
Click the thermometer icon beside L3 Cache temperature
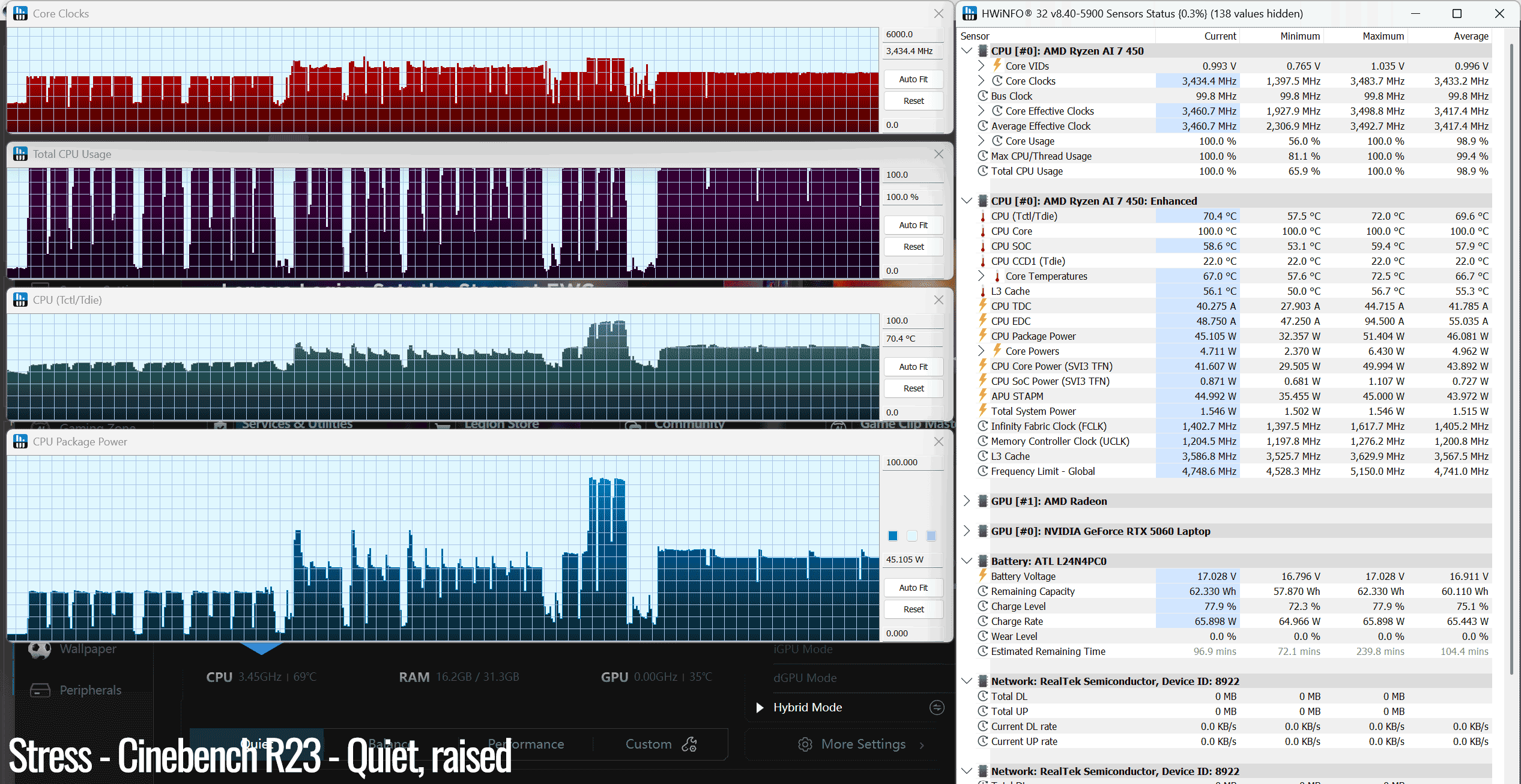click(983, 291)
